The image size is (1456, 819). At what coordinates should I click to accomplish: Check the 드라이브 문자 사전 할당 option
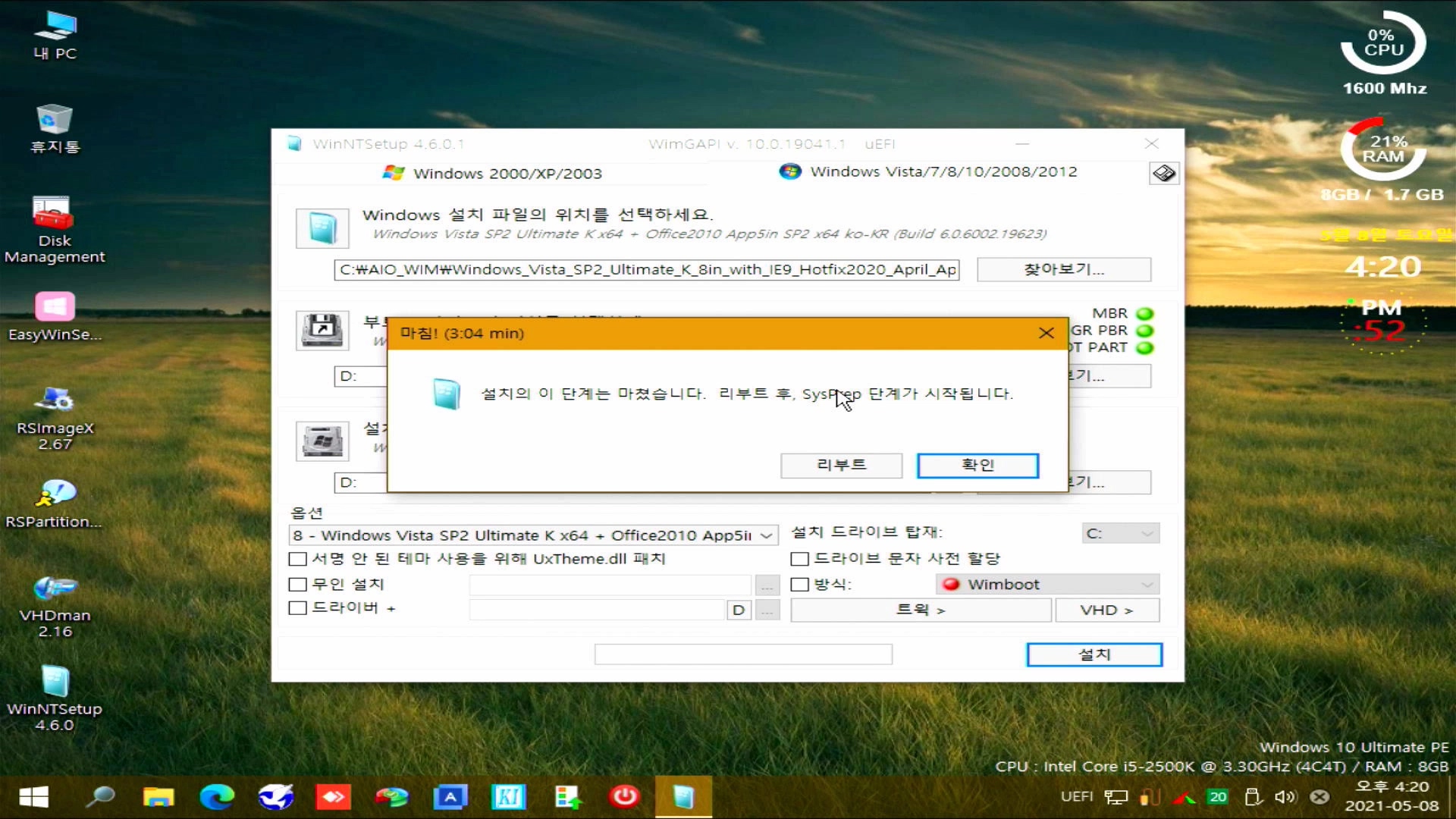799,560
